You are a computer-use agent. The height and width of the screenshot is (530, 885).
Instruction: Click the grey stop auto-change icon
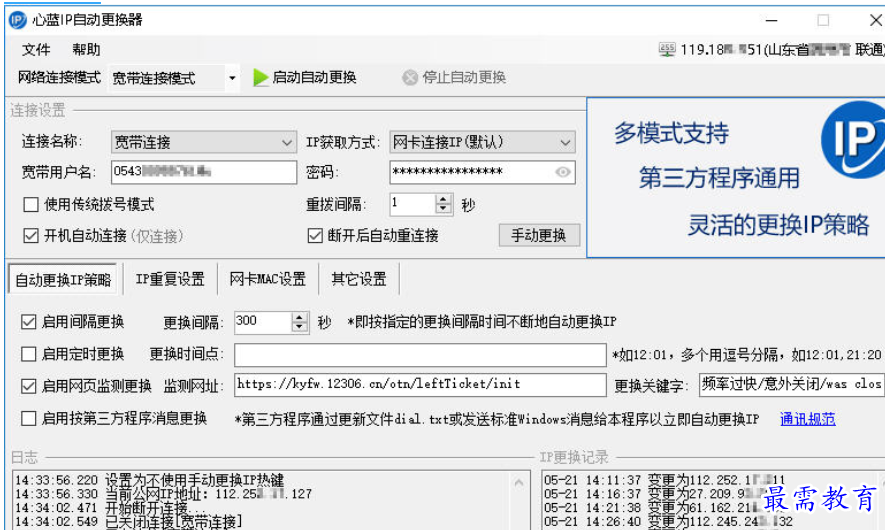(x=410, y=77)
